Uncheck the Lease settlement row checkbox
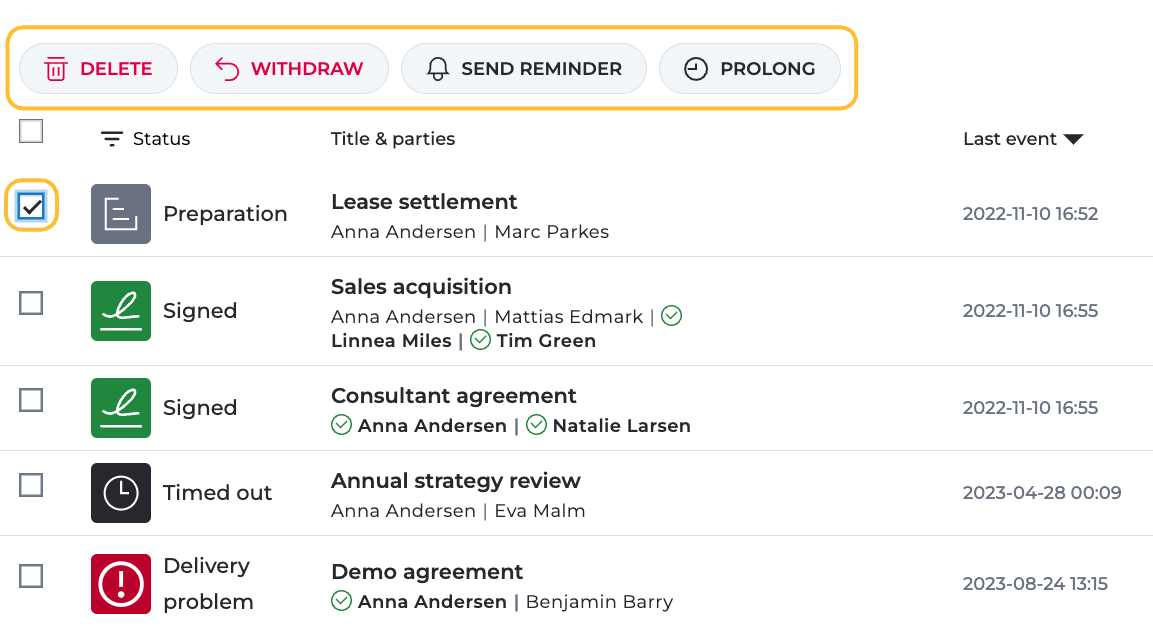 pos(32,206)
